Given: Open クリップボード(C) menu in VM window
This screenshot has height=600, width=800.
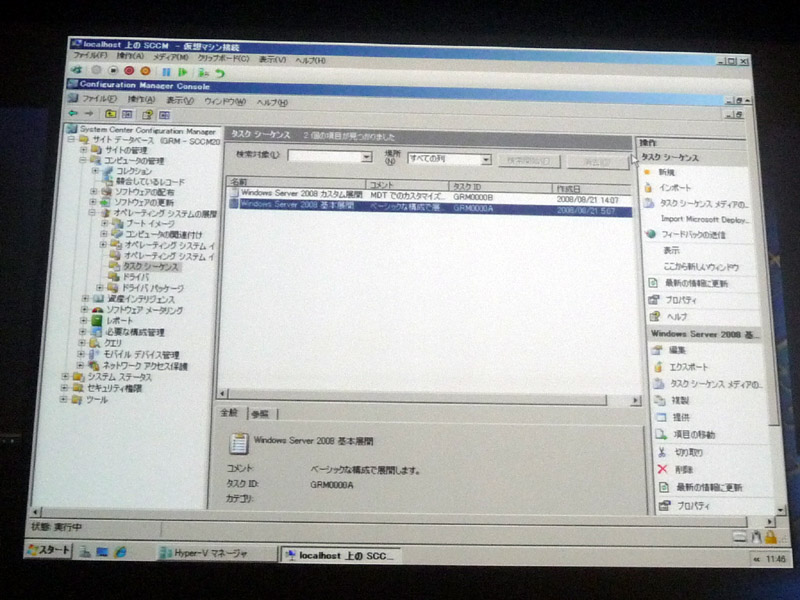Looking at the screenshot, I should coord(223,58).
